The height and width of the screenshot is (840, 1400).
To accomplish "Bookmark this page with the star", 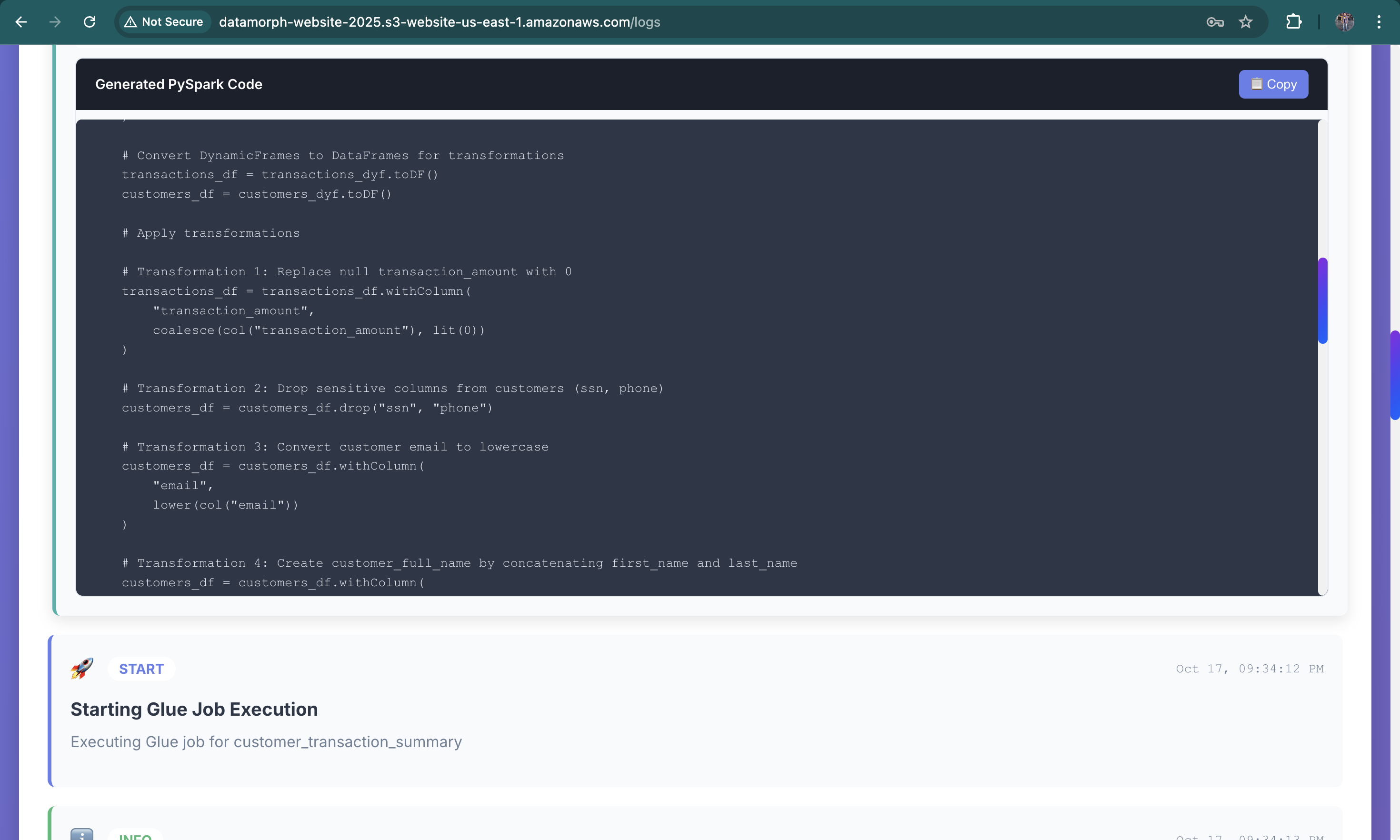I will point(1246,22).
